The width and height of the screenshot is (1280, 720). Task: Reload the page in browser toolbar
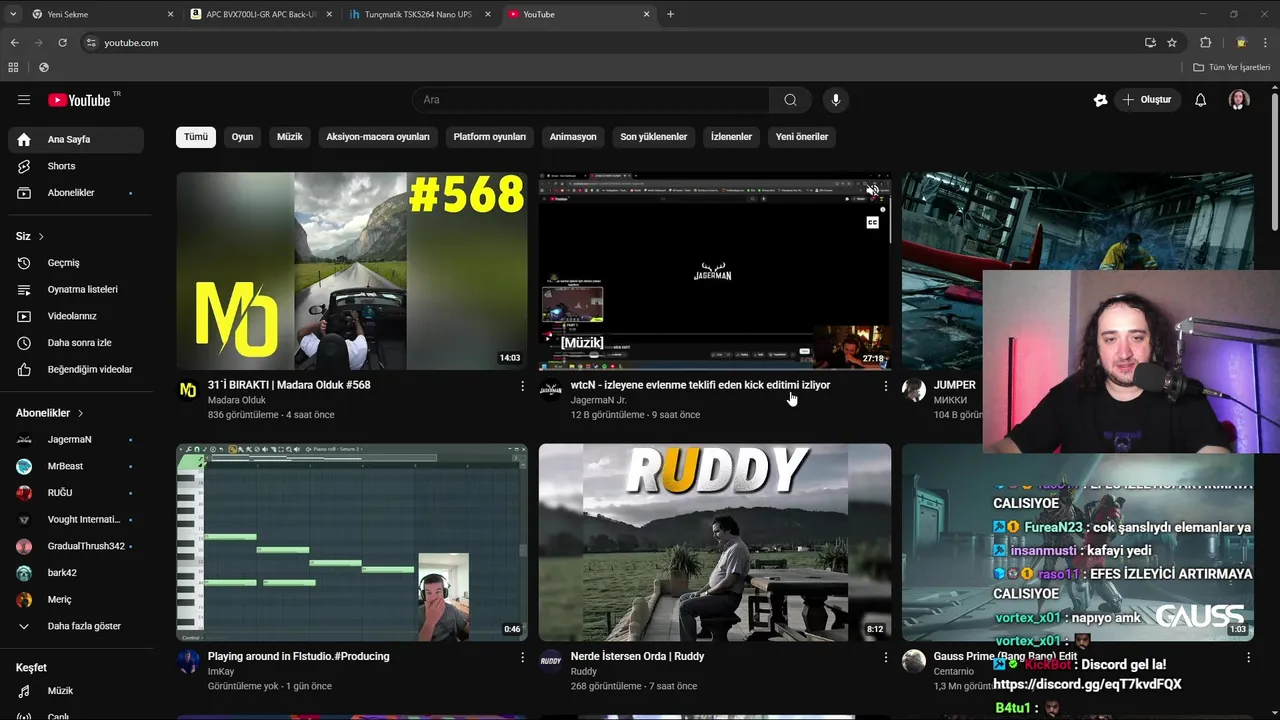[x=62, y=43]
